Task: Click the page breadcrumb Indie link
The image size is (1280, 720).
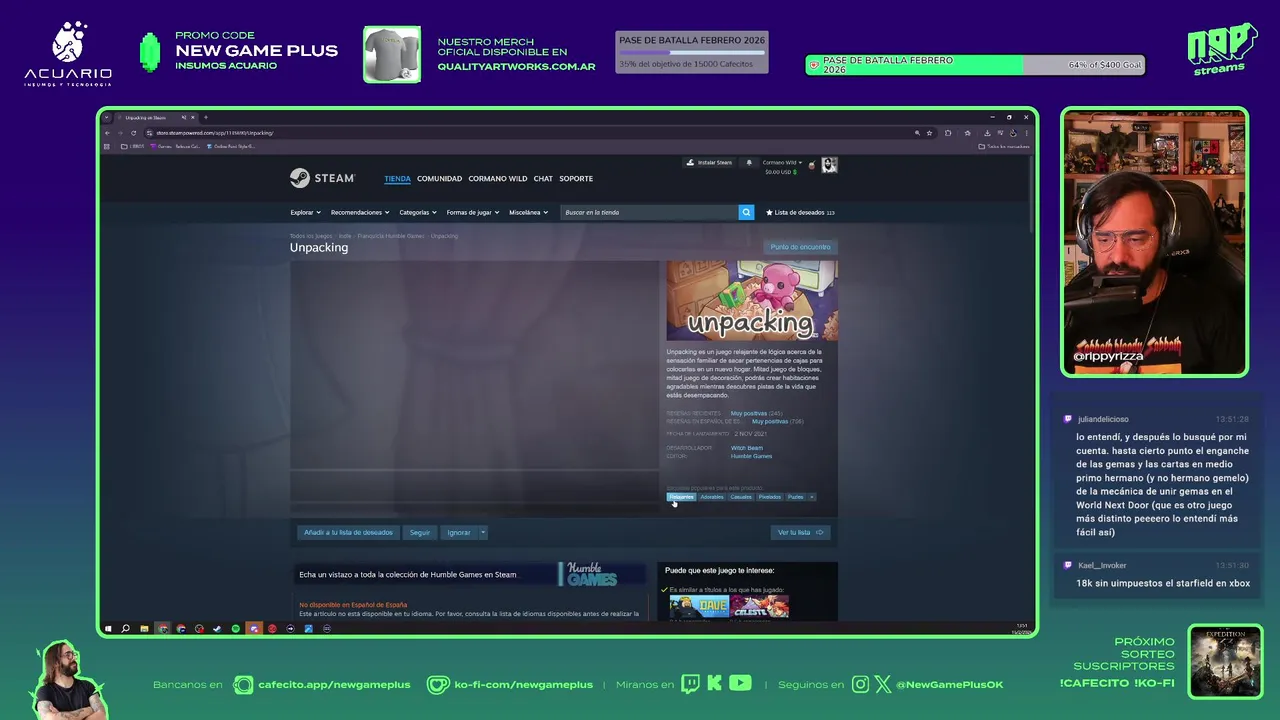Action: point(345,236)
